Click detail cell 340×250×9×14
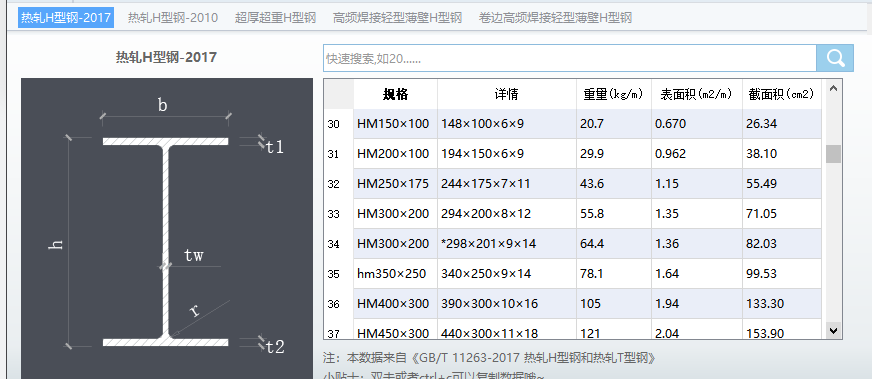 click(507, 274)
